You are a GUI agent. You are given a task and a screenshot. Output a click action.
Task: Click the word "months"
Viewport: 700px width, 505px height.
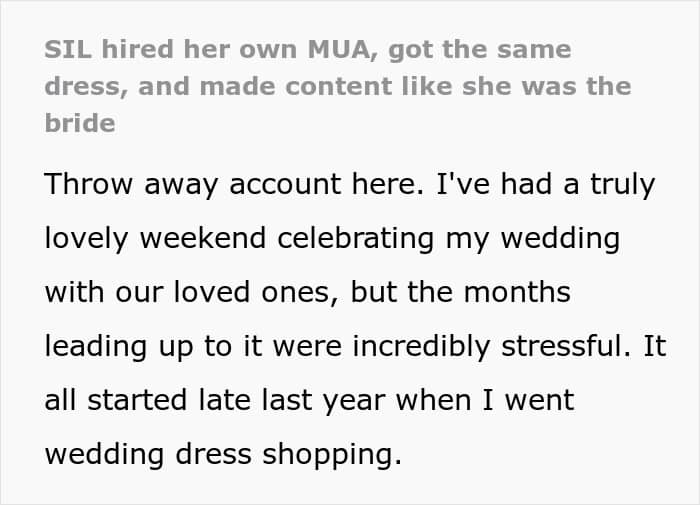pos(518,294)
